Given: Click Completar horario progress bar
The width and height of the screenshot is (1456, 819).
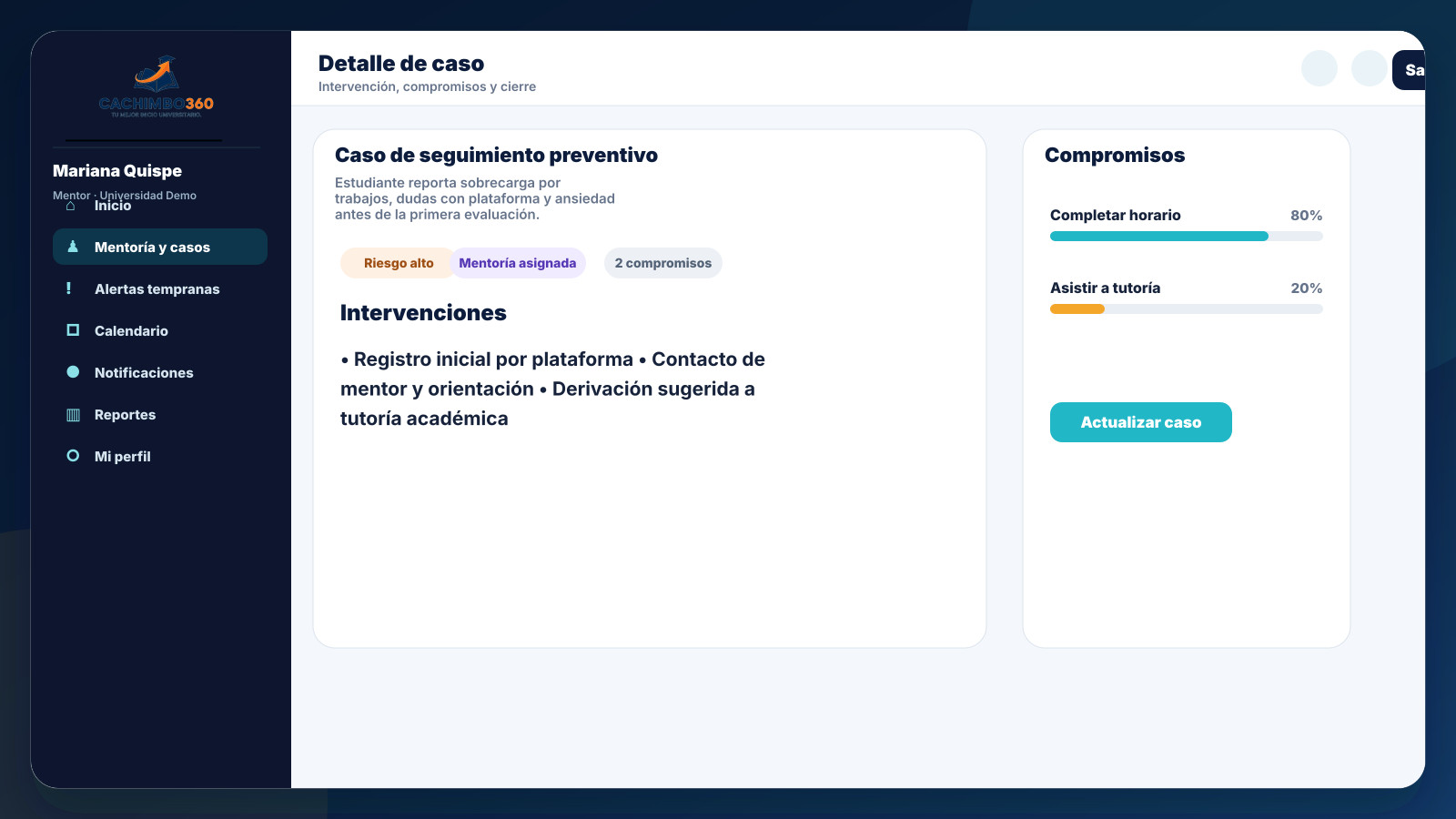Looking at the screenshot, I should click(1187, 237).
